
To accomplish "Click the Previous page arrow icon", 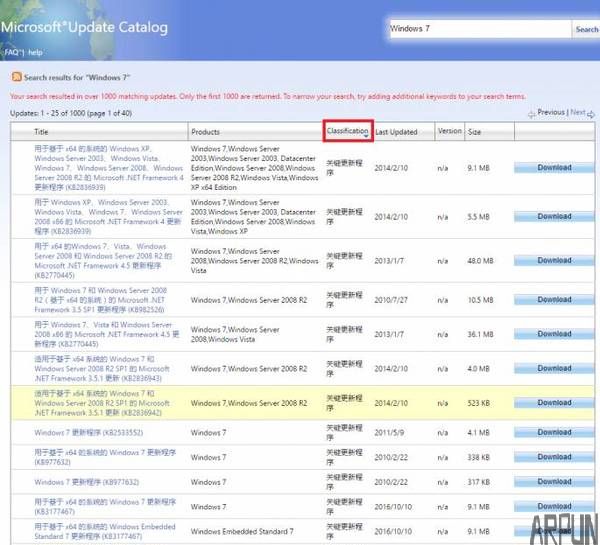I will pos(532,114).
